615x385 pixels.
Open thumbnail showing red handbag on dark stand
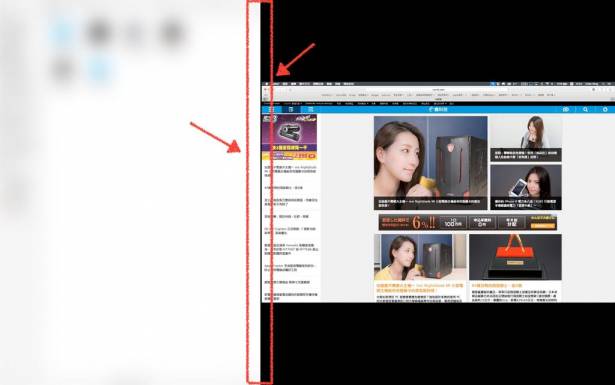[515, 257]
